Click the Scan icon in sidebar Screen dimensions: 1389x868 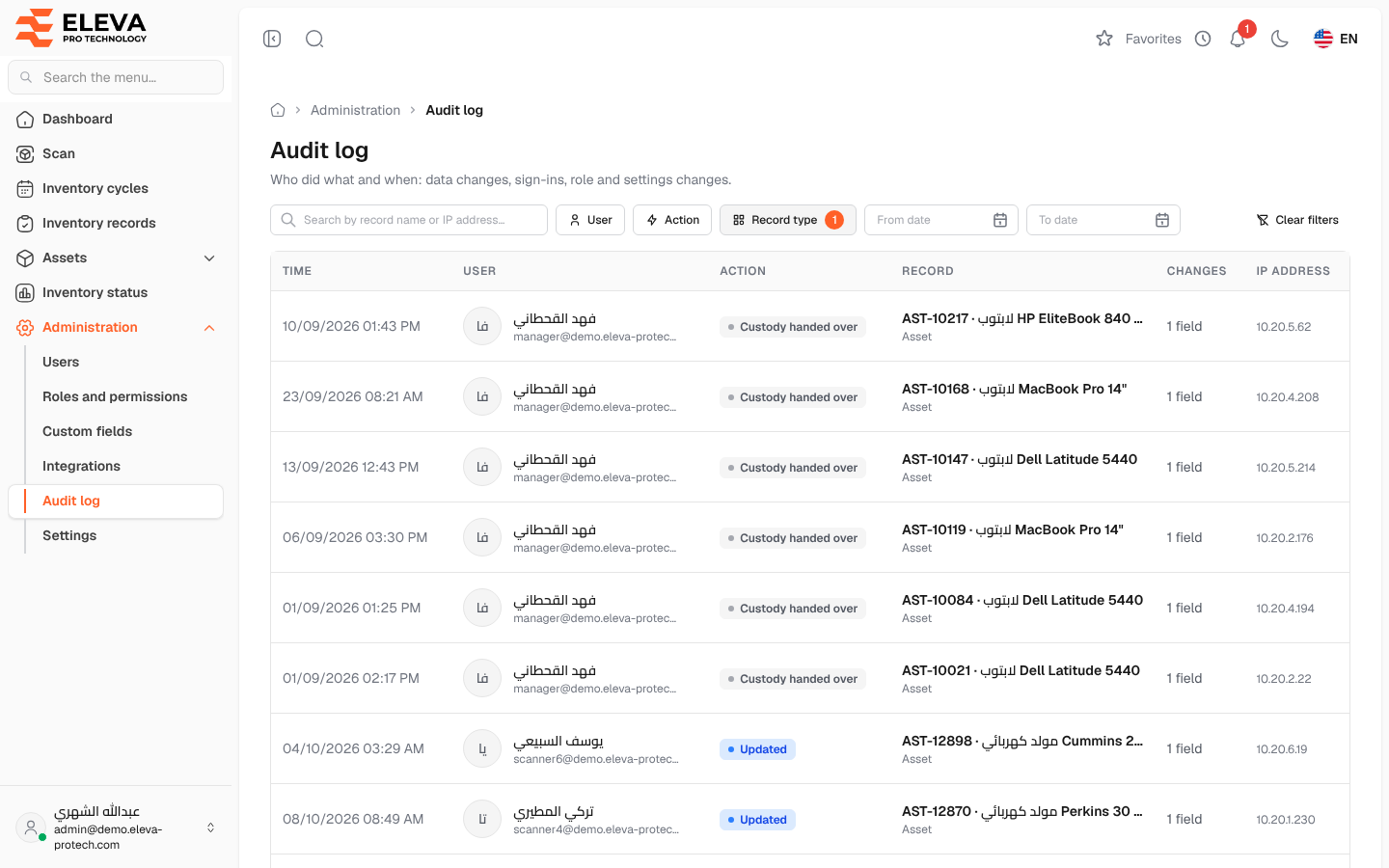(25, 153)
